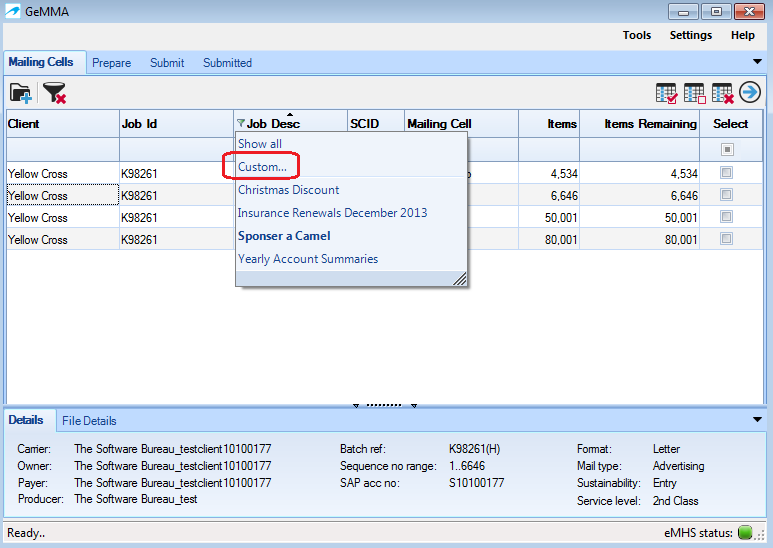Viewport: 773px width, 548px height.
Task: Choose Show all in the filter list
Action: (260, 144)
